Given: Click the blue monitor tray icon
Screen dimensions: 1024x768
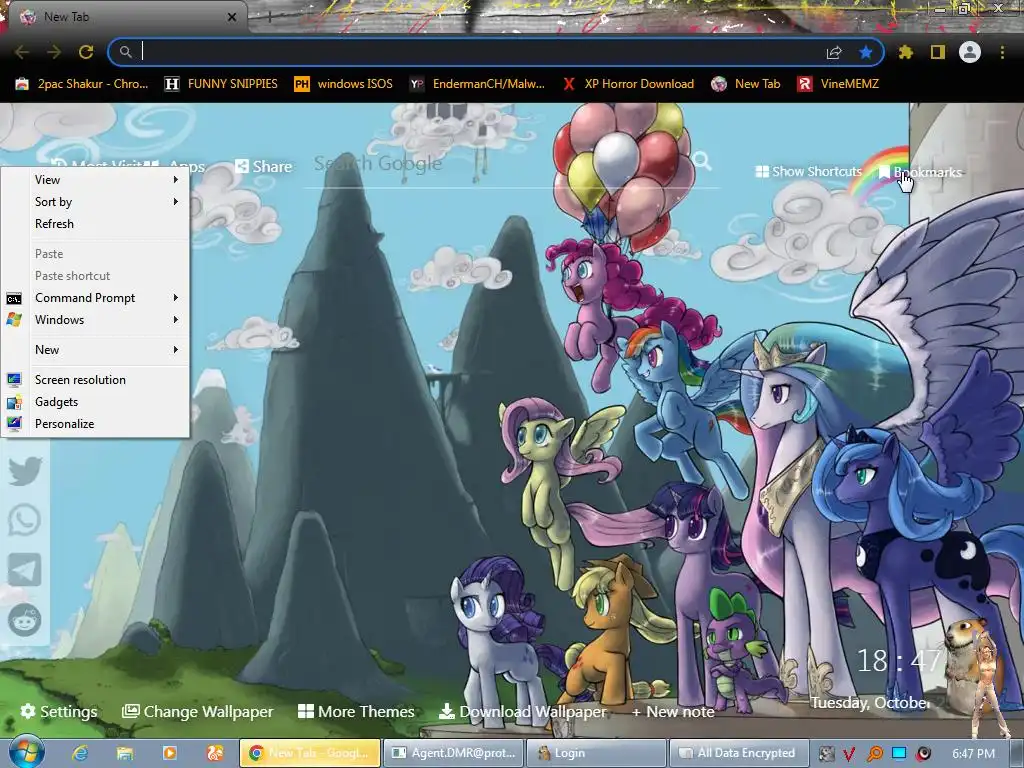Looking at the screenshot, I should click(x=899, y=754).
